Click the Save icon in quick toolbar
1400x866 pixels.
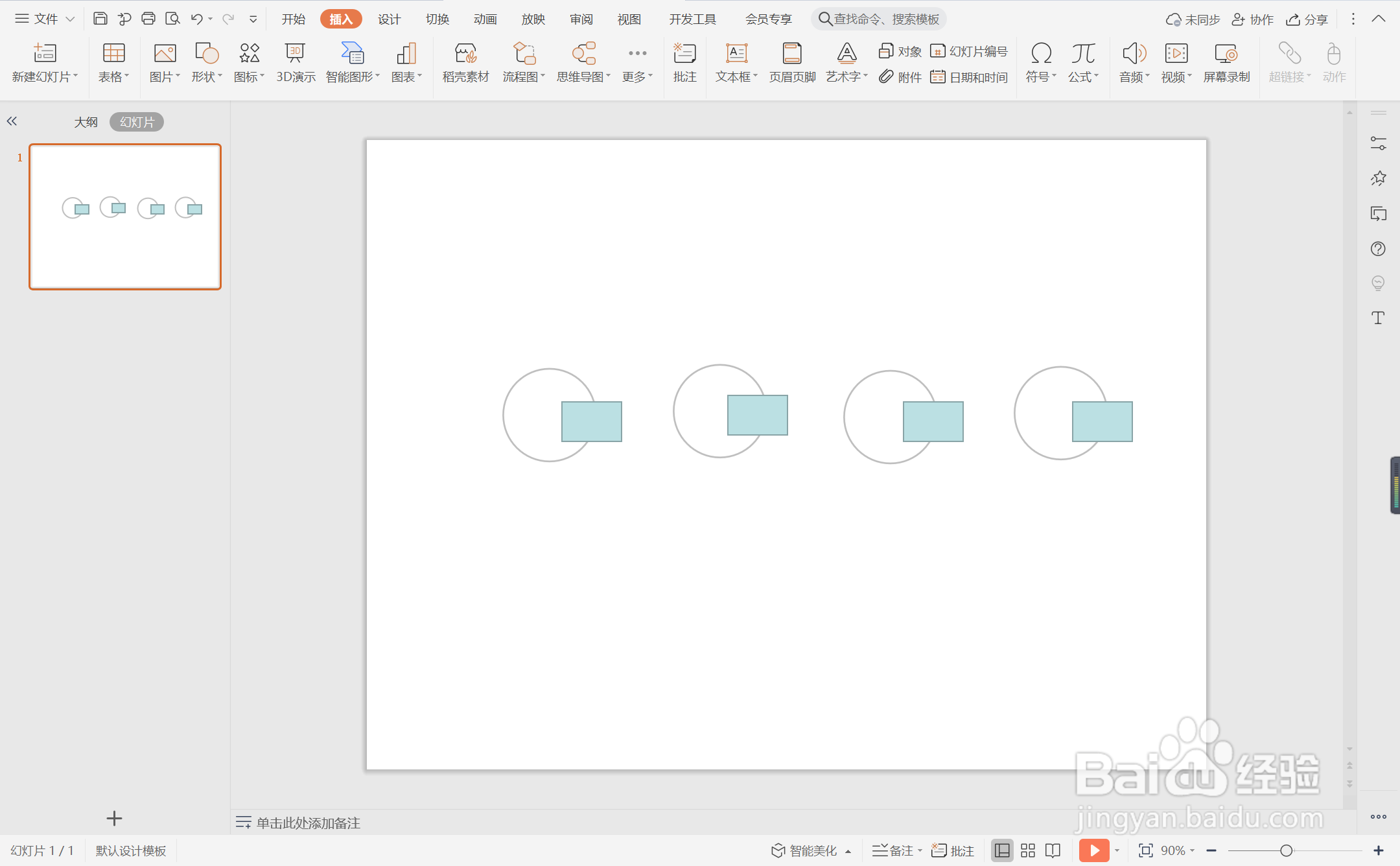100,19
